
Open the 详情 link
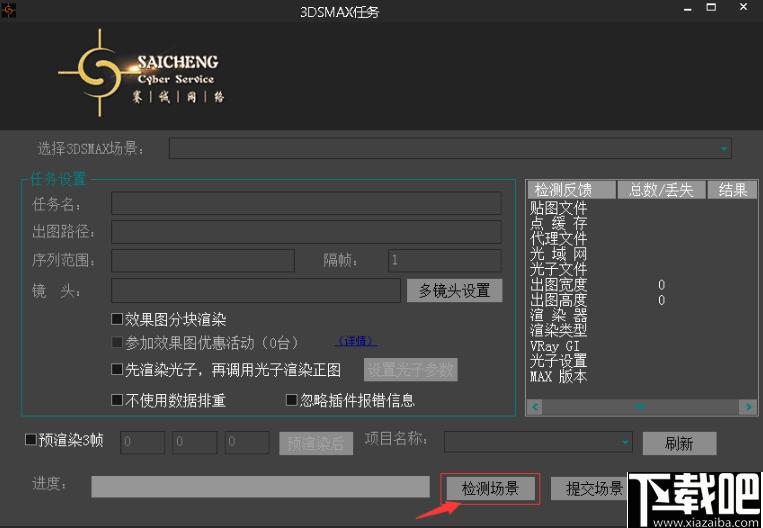(357, 342)
